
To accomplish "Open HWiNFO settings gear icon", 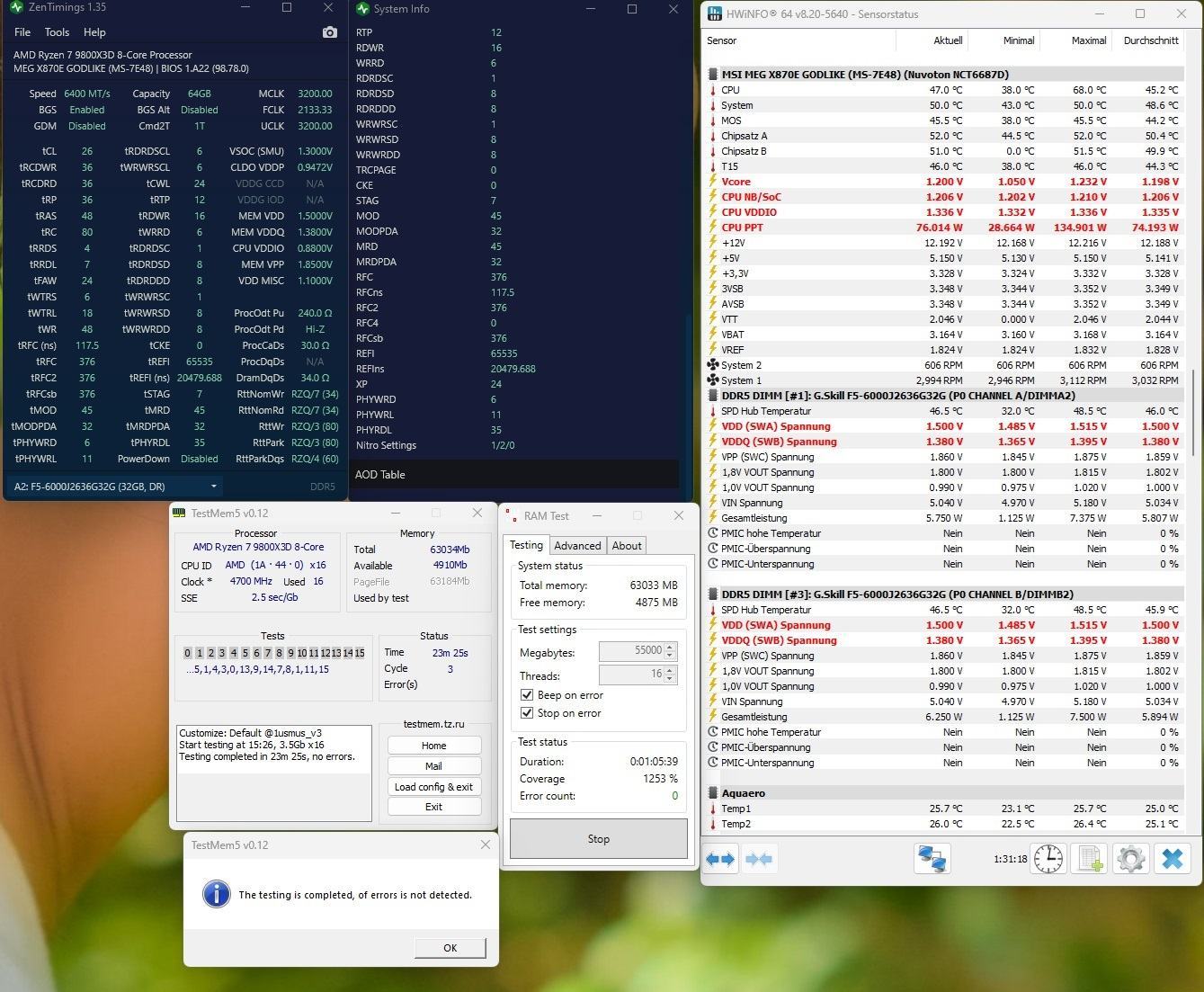I will 1130,859.
